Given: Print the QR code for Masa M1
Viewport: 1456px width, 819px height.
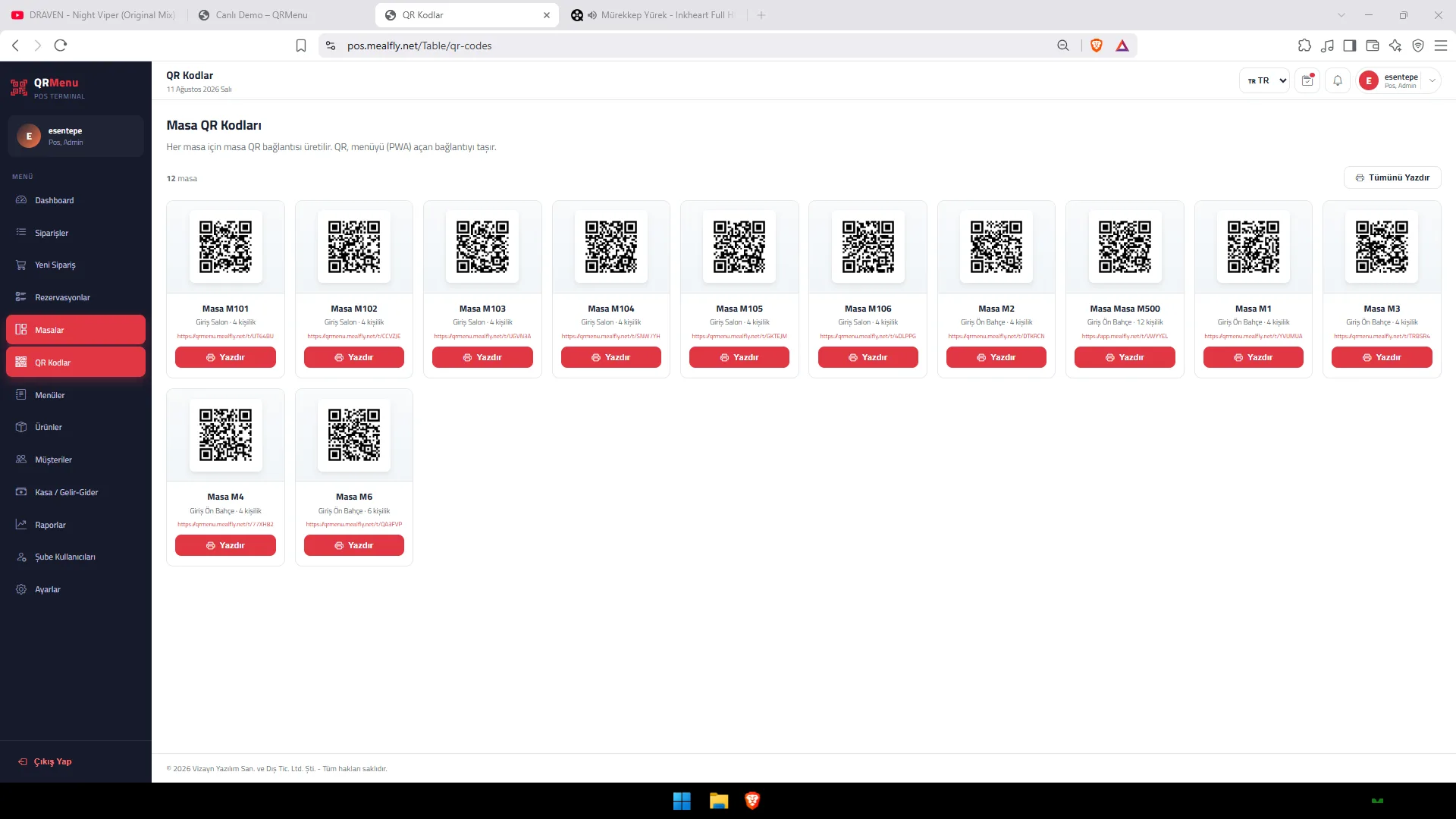Looking at the screenshot, I should (1254, 357).
